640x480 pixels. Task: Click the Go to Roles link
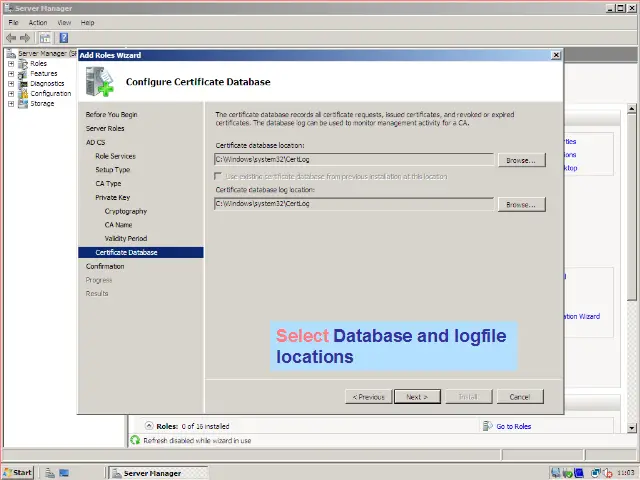(513, 427)
